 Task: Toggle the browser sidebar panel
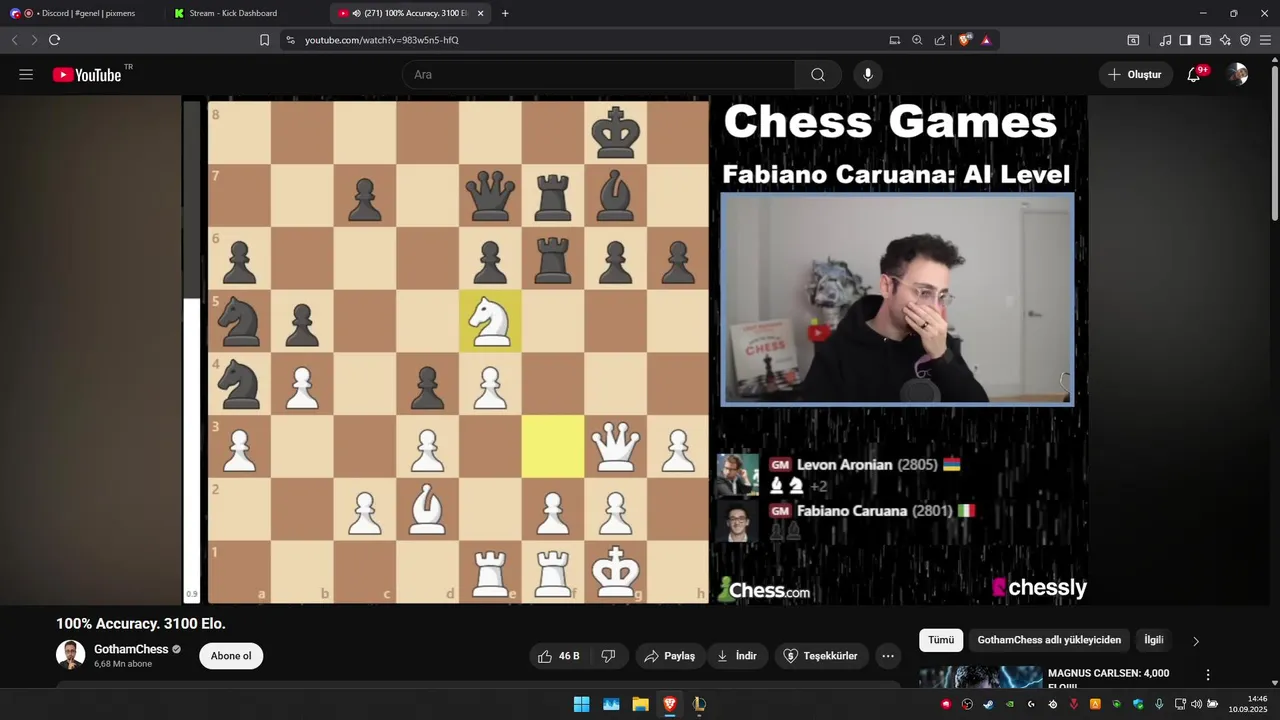tap(1185, 40)
